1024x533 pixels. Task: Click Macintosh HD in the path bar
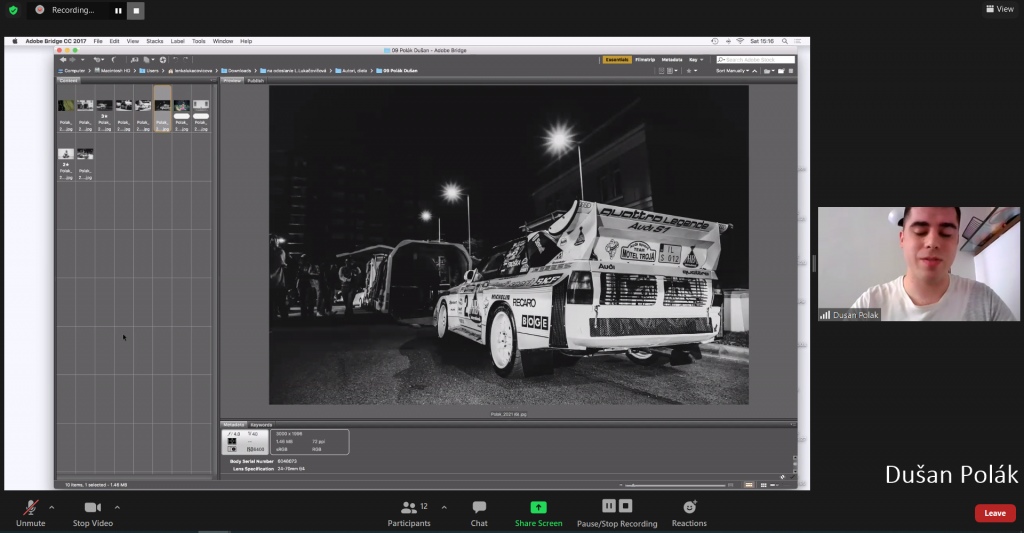[112, 71]
